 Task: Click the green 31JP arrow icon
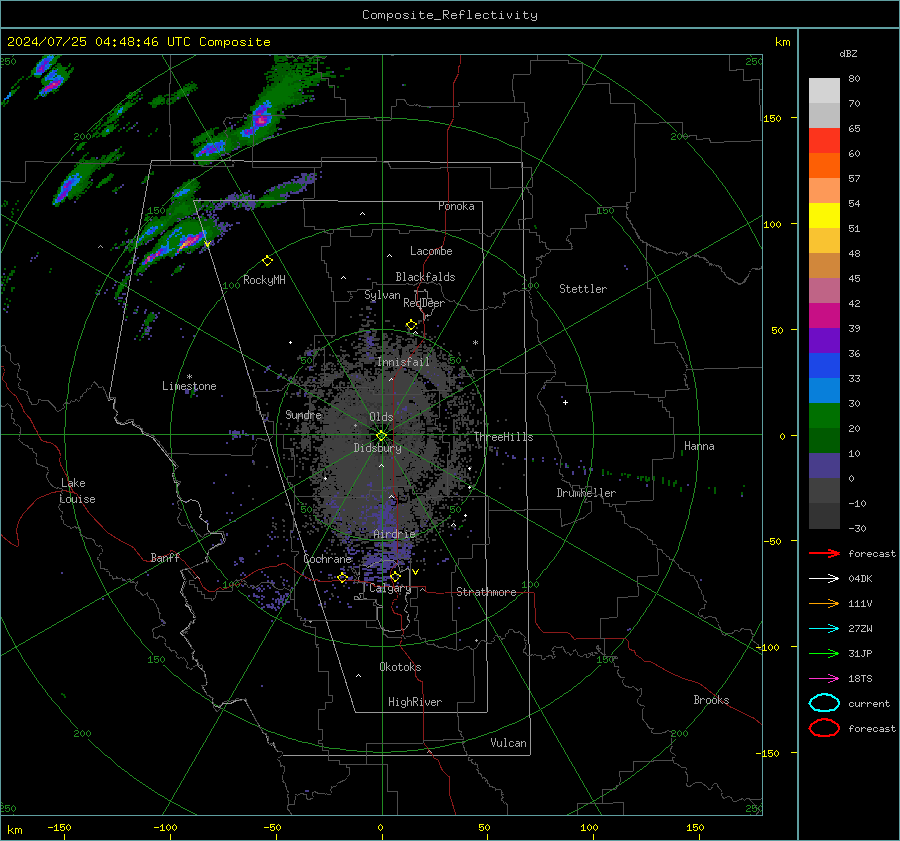pyautogui.click(x=824, y=653)
